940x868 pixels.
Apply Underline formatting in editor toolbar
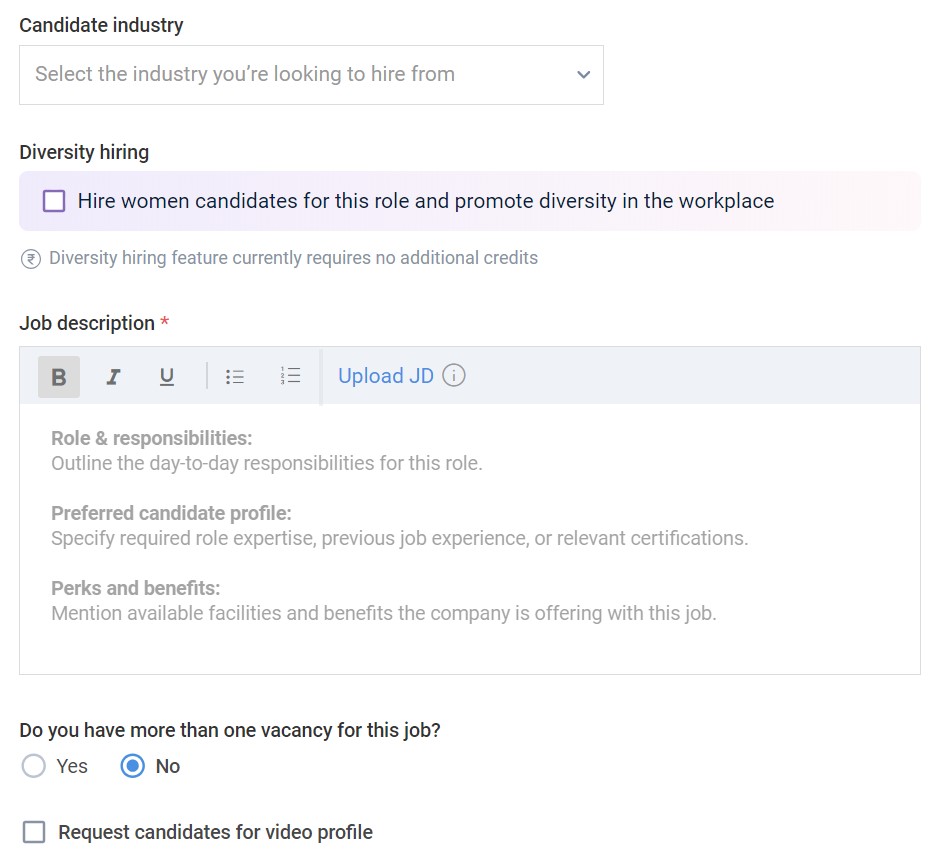pos(167,377)
